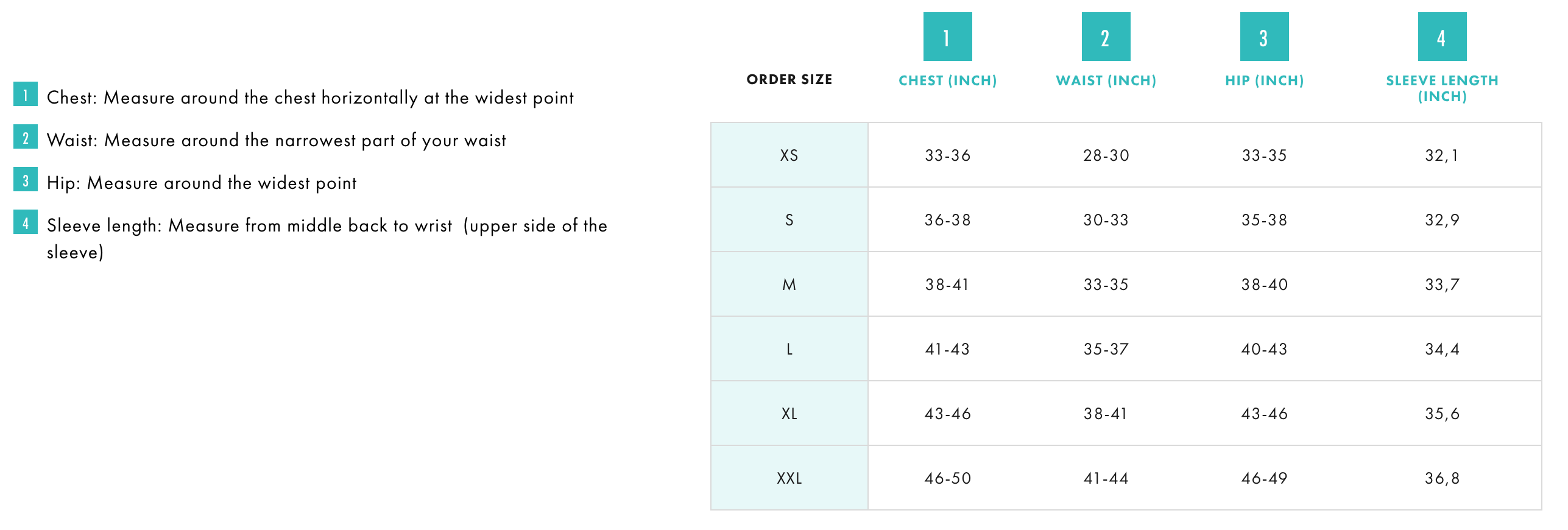Select the XXL size row cell
Image resolution: width=1568 pixels, height=530 pixels.
pyautogui.click(x=789, y=478)
